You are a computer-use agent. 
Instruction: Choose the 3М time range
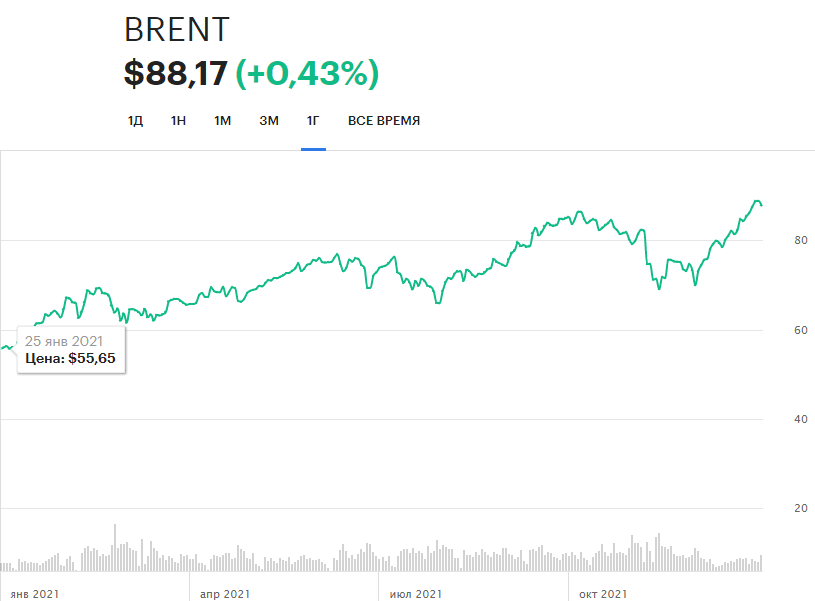click(x=269, y=121)
